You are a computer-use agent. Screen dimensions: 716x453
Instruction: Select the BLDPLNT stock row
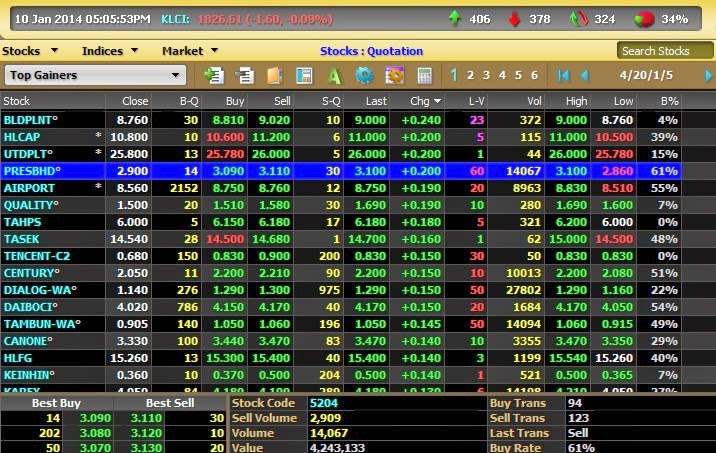(341, 120)
